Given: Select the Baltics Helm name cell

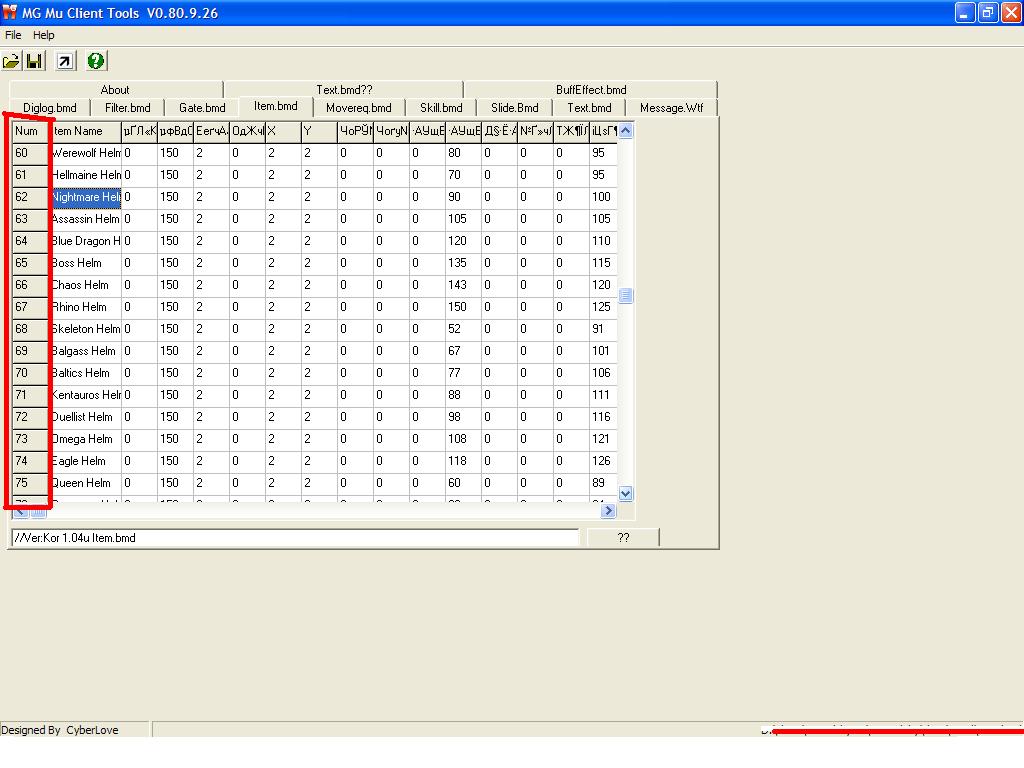Looking at the screenshot, I should pyautogui.click(x=86, y=373).
